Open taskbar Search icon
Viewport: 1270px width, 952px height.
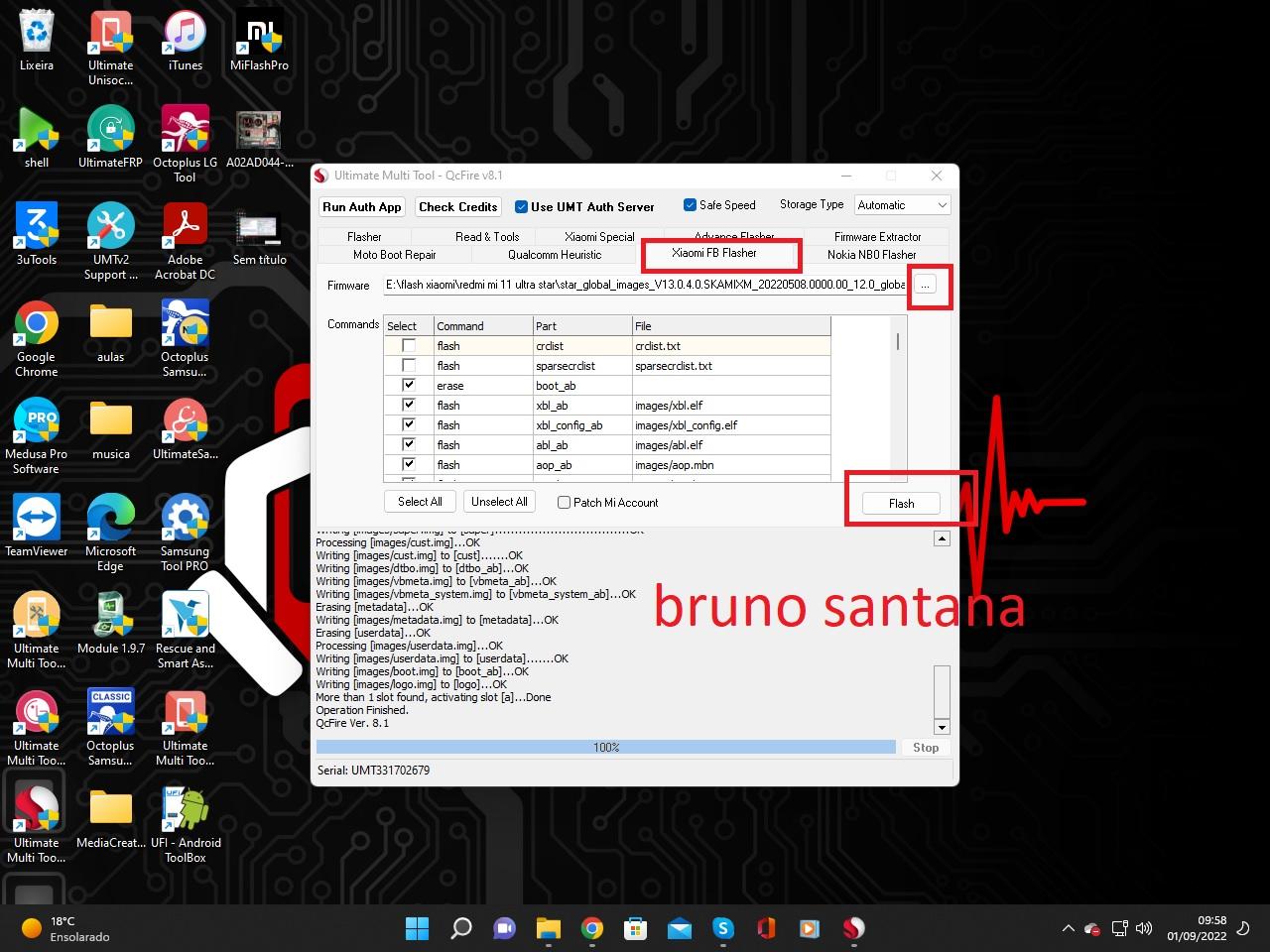tap(461, 928)
